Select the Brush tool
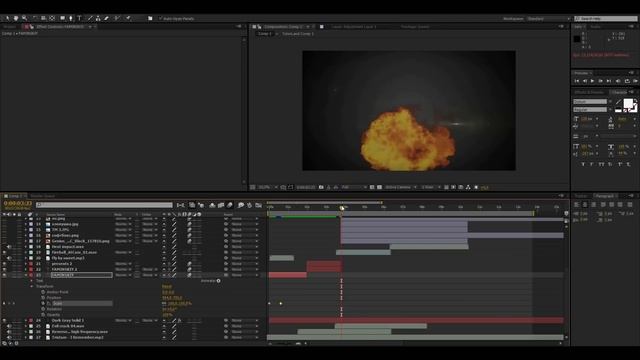Screen dimensions: 640x360 coord(90,18)
